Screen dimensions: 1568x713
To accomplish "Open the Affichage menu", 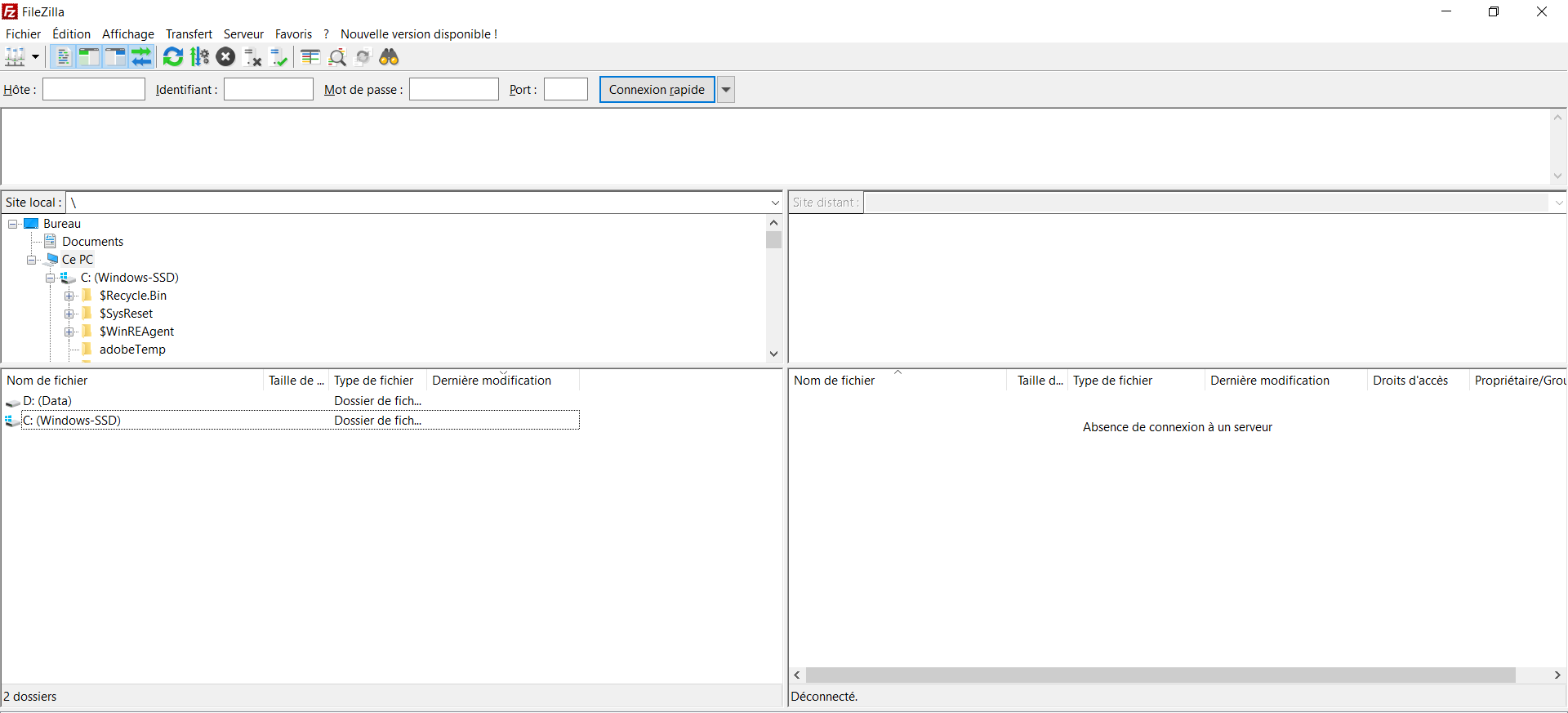I will pyautogui.click(x=128, y=33).
